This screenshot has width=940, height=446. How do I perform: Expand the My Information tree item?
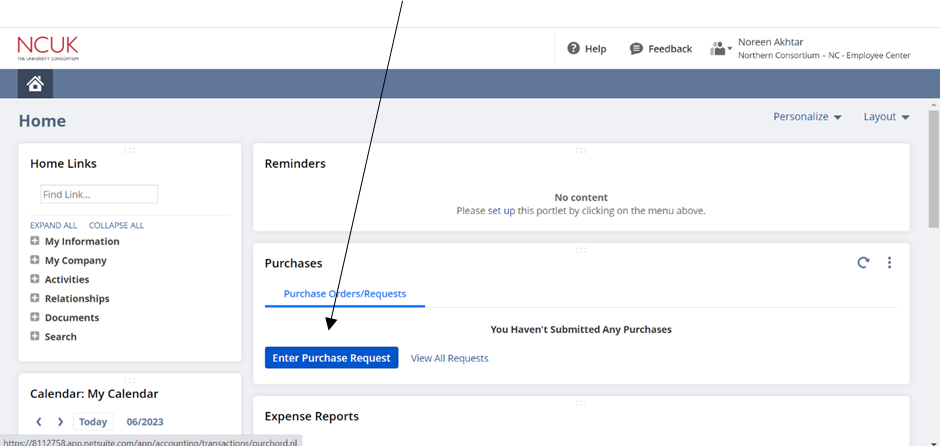point(35,241)
